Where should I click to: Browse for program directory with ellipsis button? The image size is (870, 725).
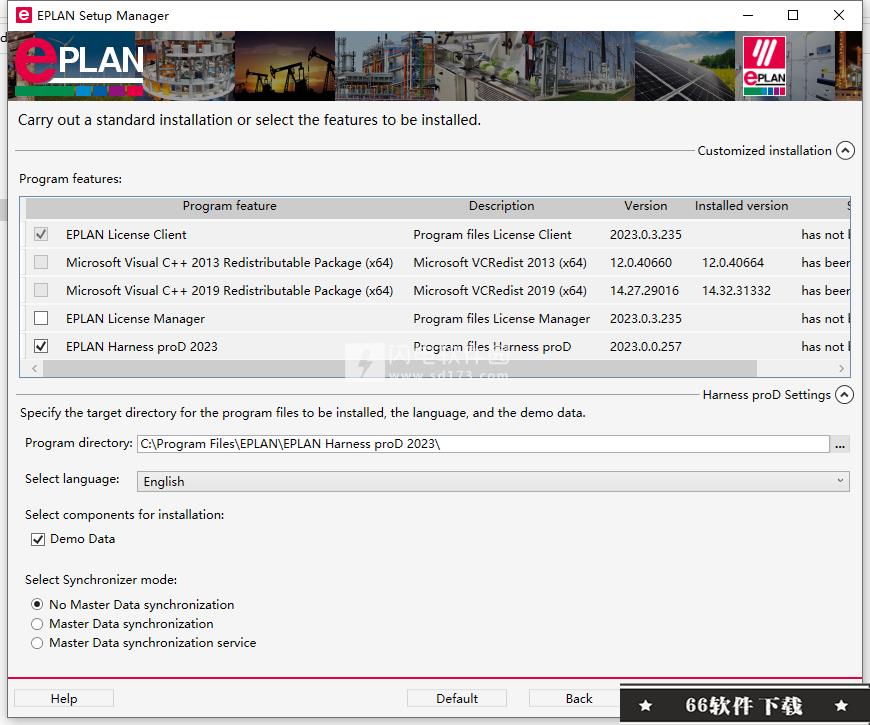click(840, 444)
